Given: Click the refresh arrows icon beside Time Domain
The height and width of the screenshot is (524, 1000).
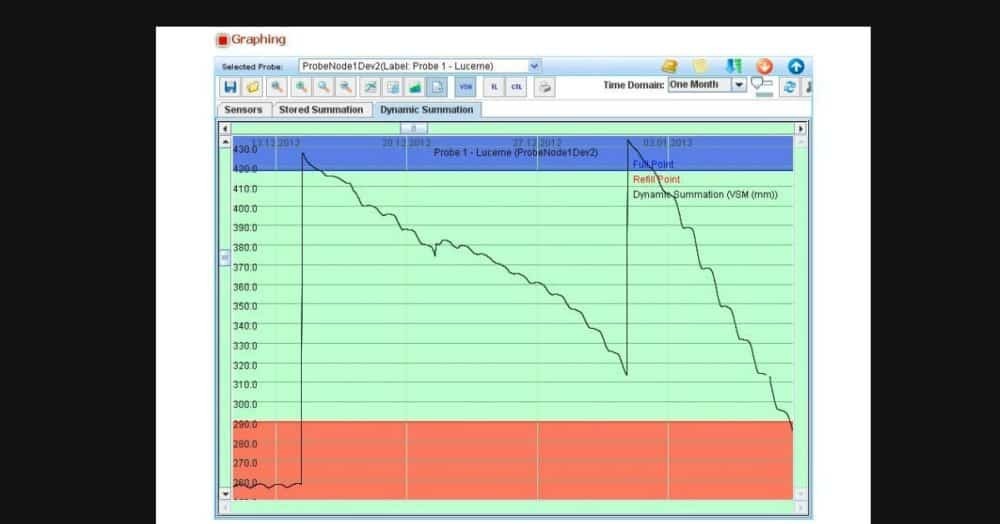Looking at the screenshot, I should [789, 87].
